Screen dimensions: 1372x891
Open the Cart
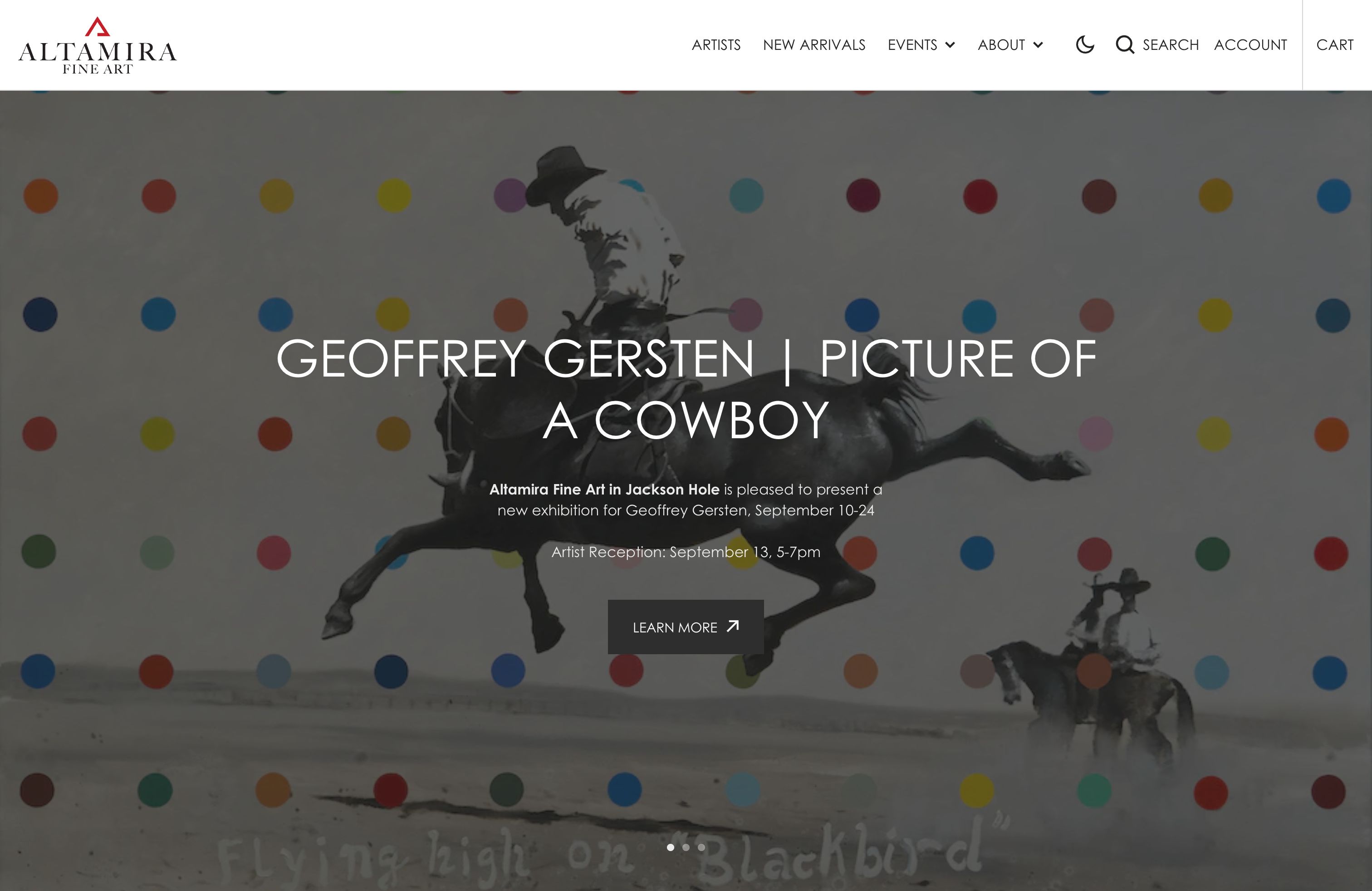pyautogui.click(x=1334, y=45)
